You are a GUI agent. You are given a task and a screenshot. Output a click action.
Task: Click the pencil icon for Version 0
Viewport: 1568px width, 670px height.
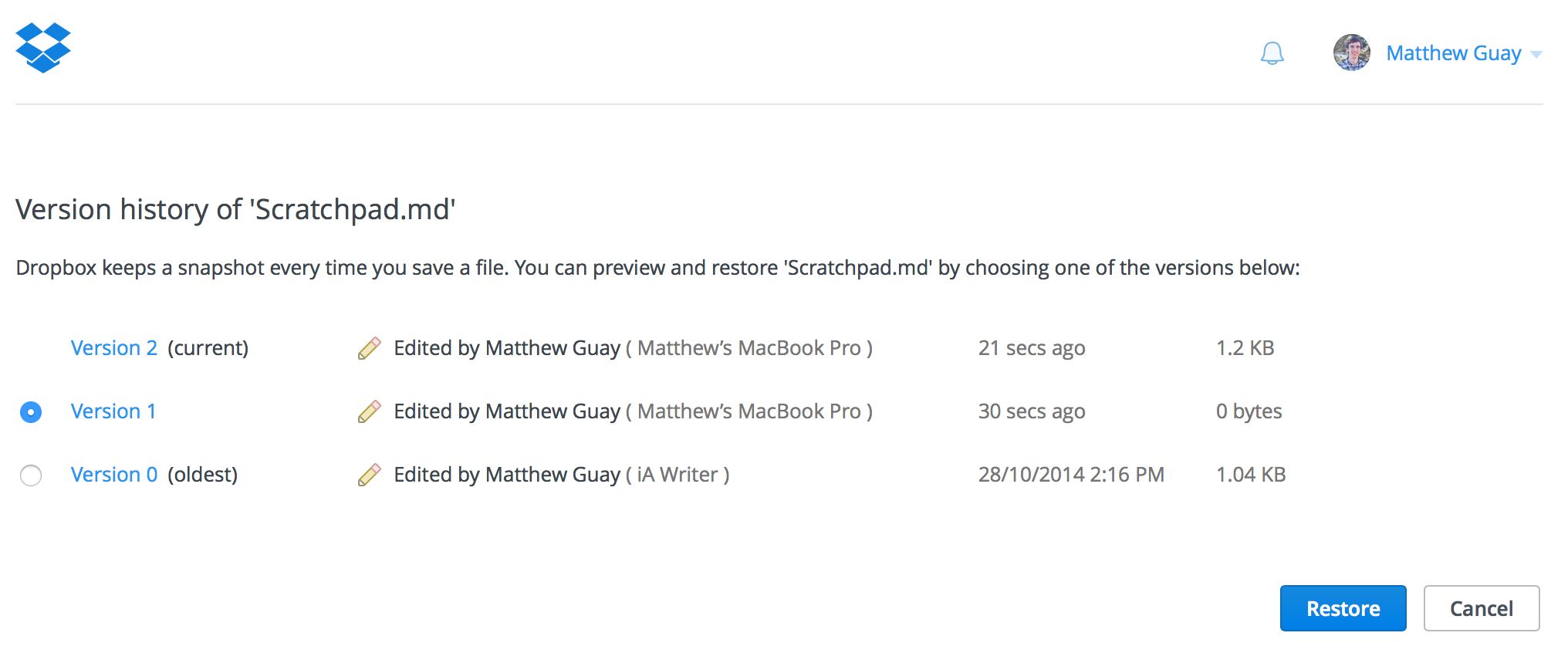(x=370, y=475)
